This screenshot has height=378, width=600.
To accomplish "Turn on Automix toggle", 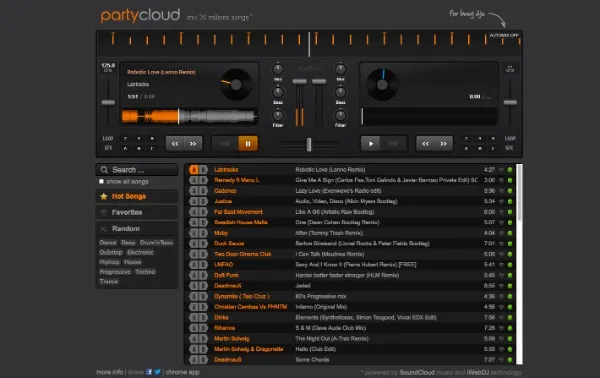I will click(x=504, y=35).
